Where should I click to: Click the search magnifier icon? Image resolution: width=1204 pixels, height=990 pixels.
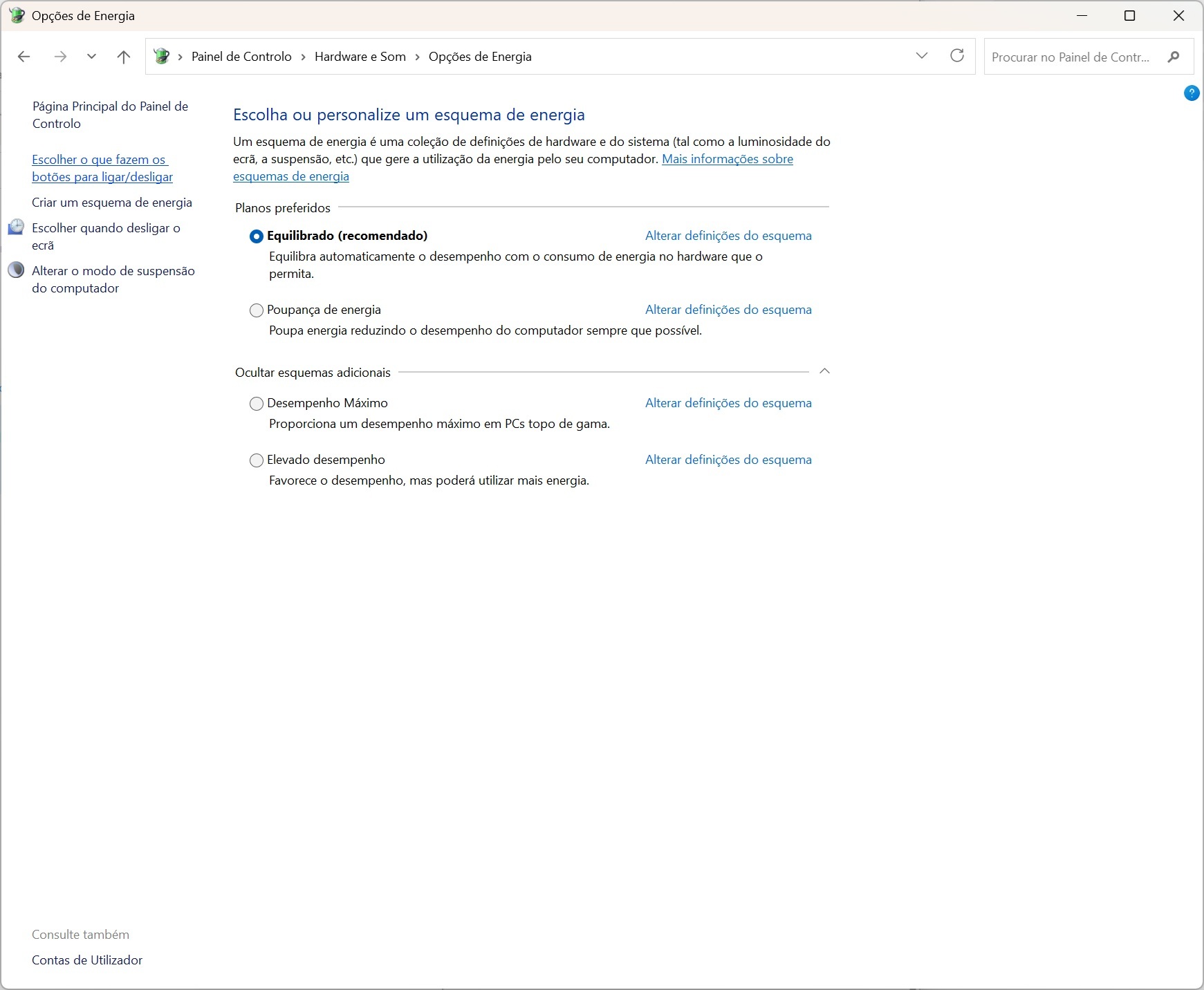point(1173,57)
